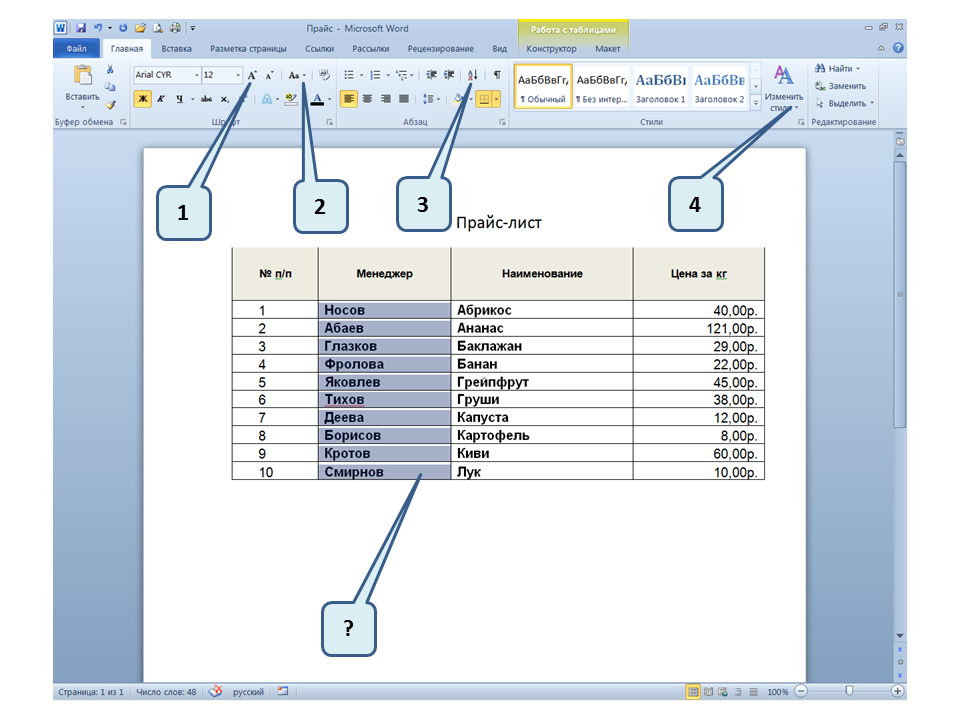Click the Sort (A-Z) icon
The width and height of the screenshot is (960, 720).
[473, 75]
